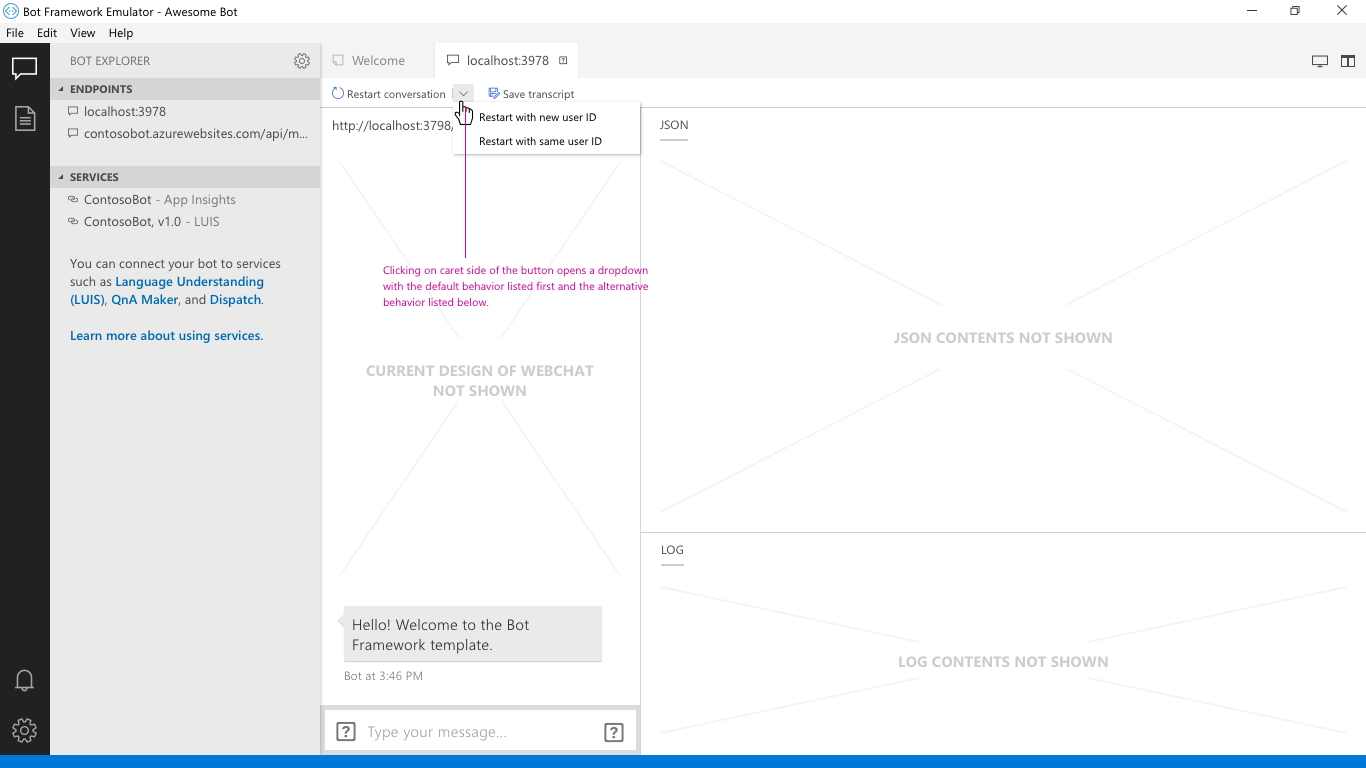
Task: Click the LOG panel header
Action: [672, 550]
